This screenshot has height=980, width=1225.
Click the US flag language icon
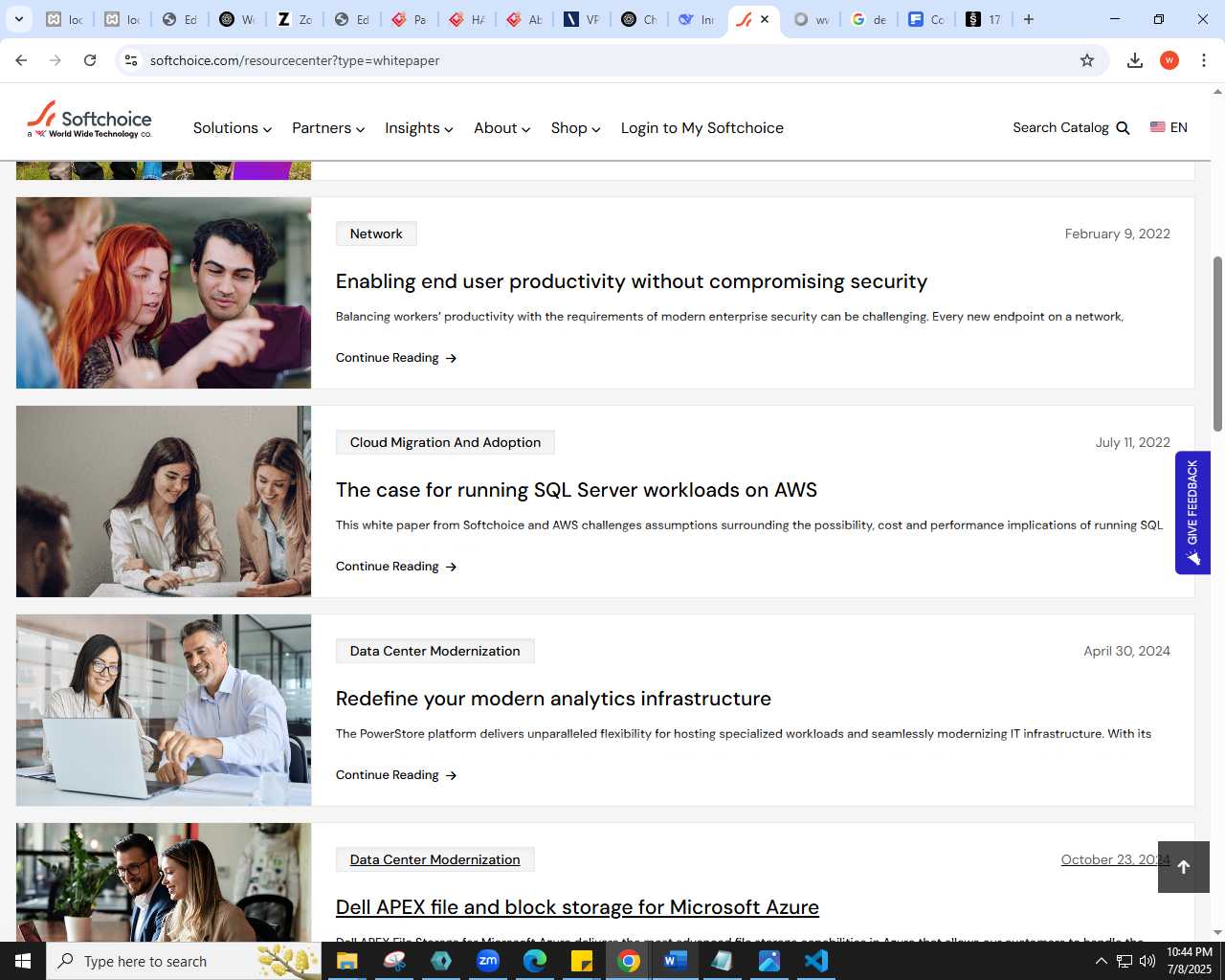point(1158,127)
